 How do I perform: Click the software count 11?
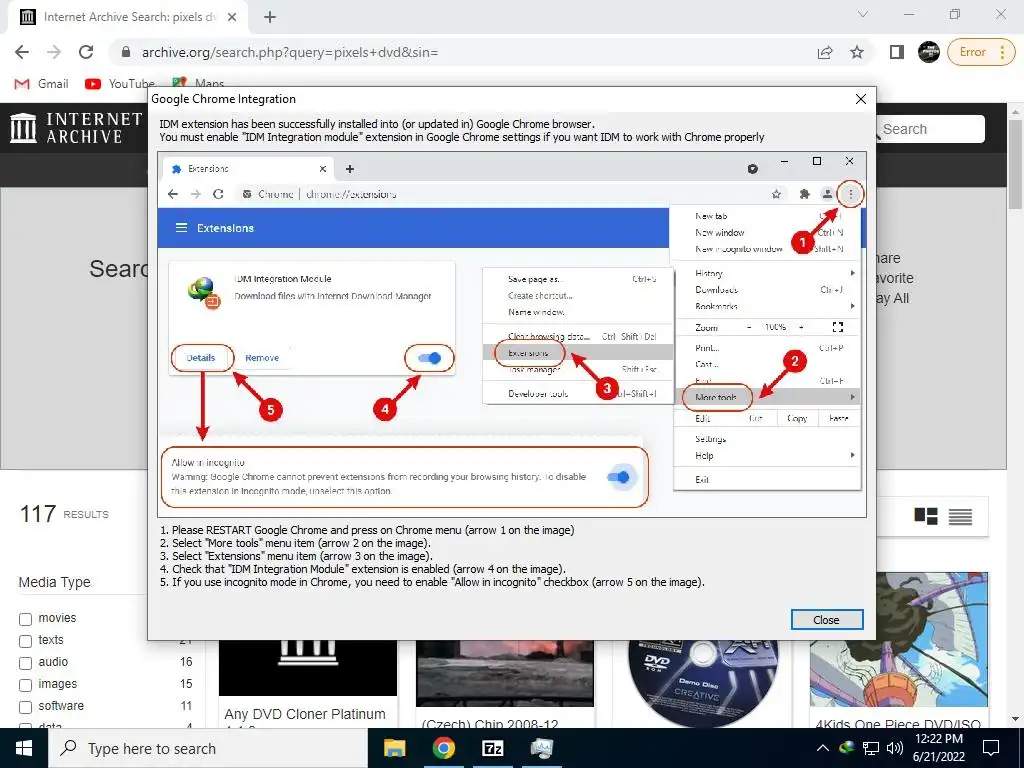(x=186, y=706)
